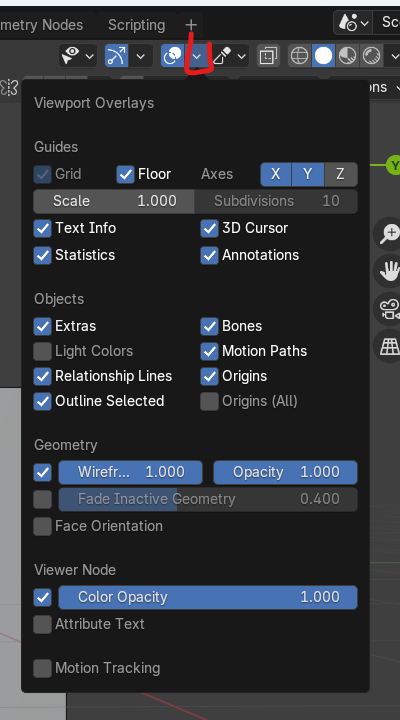Expand the eyedropper tool dropdown
Image resolution: width=400 pixels, height=720 pixels.
(x=242, y=56)
